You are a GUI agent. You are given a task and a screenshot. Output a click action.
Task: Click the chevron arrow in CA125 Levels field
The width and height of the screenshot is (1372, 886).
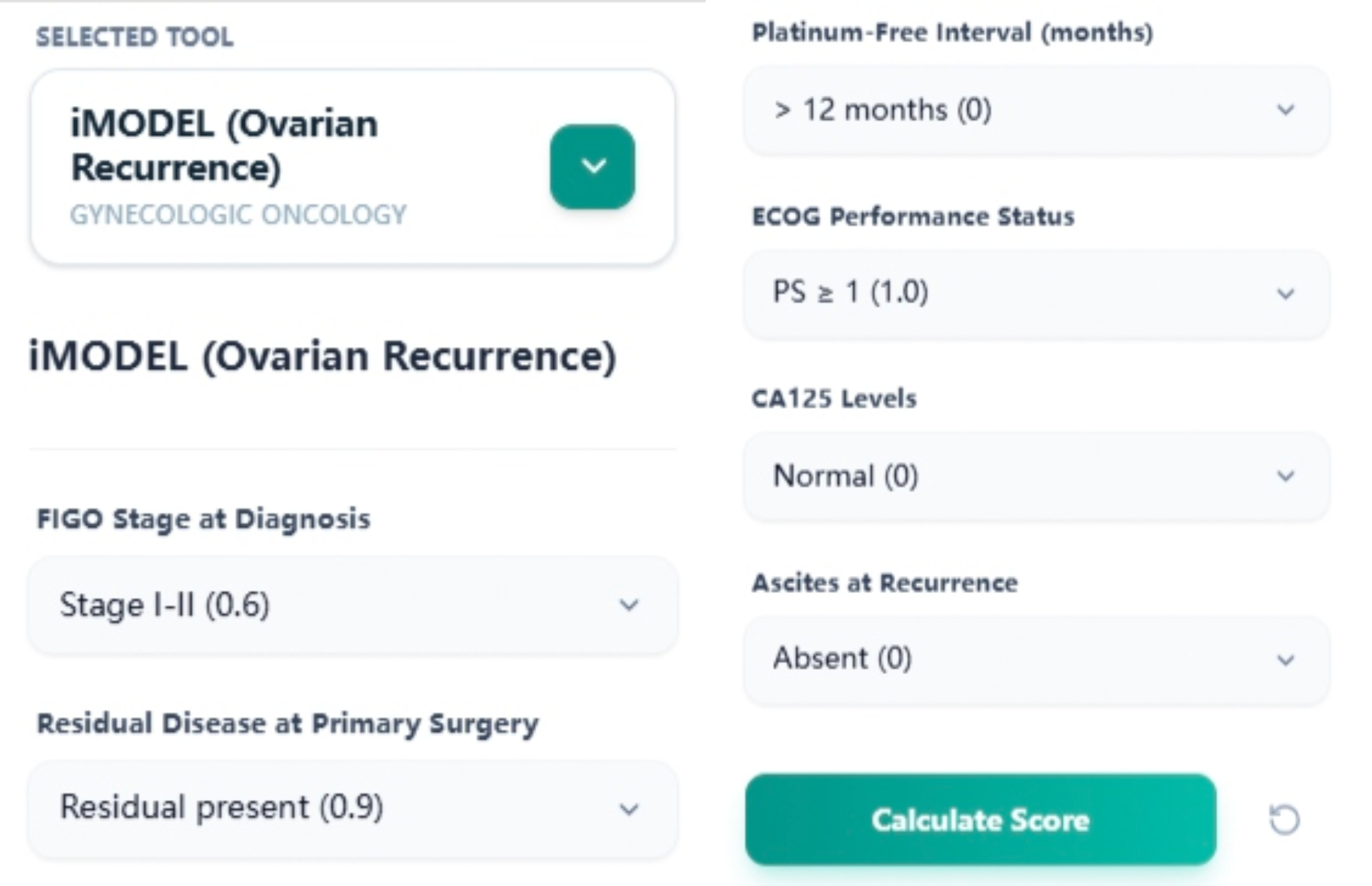[x=1286, y=476]
